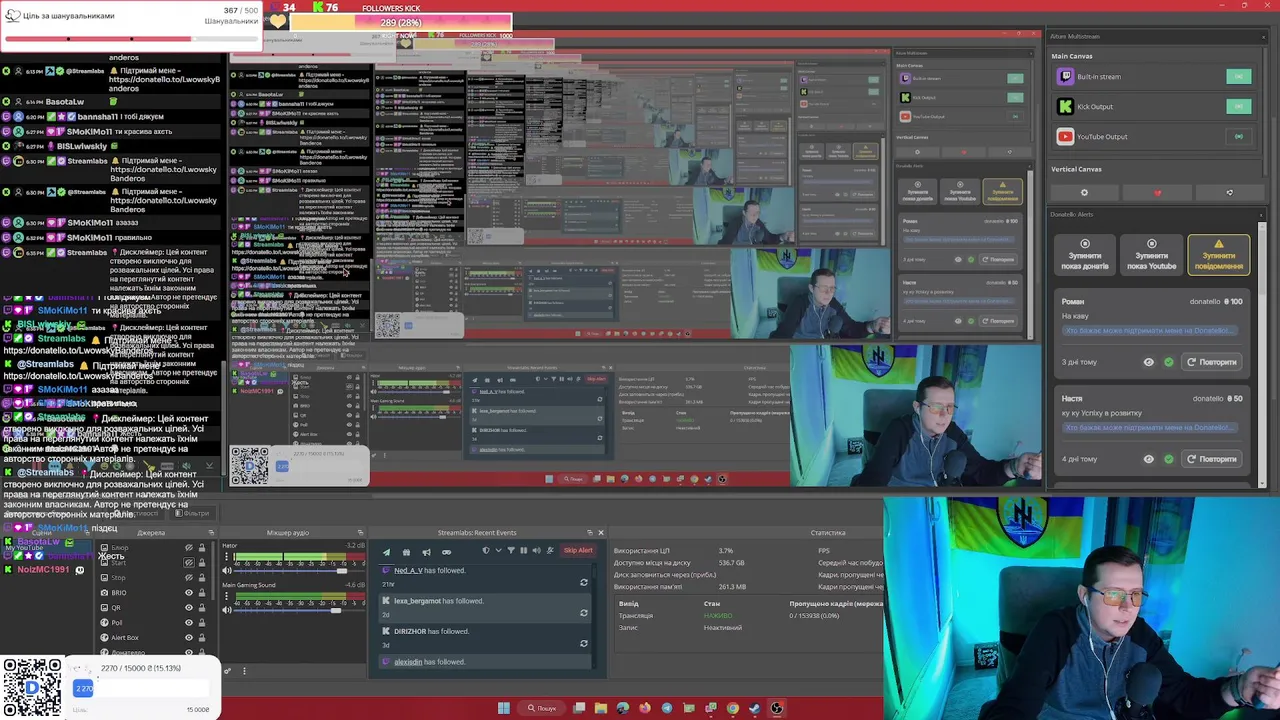Mute the Heтor audio channel
The width and height of the screenshot is (1280, 720).
[x=227, y=570]
